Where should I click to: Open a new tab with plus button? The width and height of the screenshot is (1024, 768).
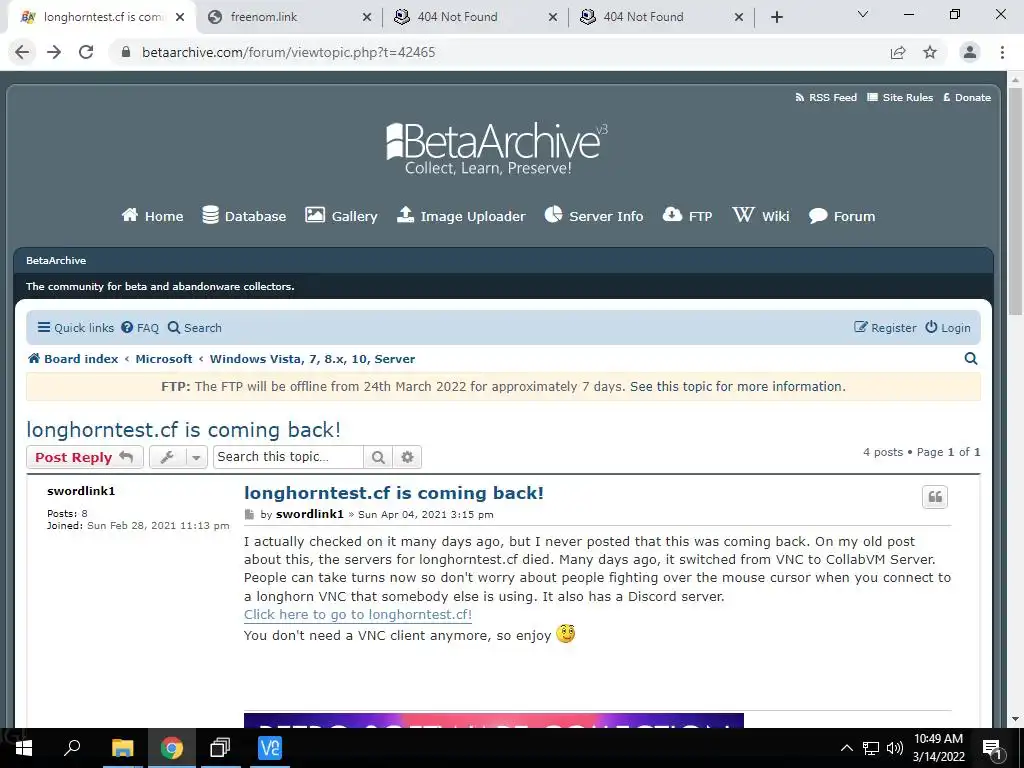776,17
